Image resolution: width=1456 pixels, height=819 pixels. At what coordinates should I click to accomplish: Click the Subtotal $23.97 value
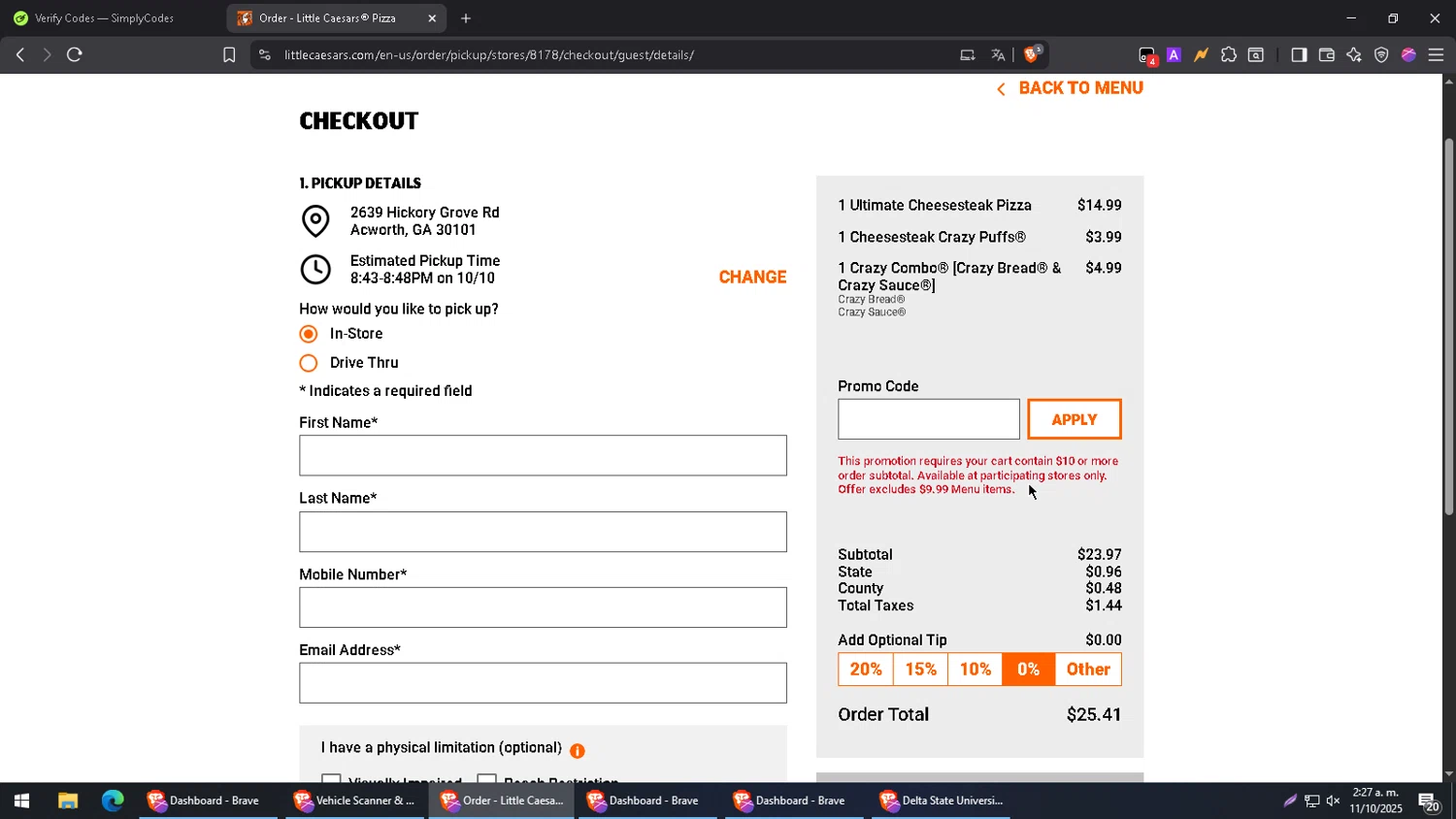tap(1099, 555)
